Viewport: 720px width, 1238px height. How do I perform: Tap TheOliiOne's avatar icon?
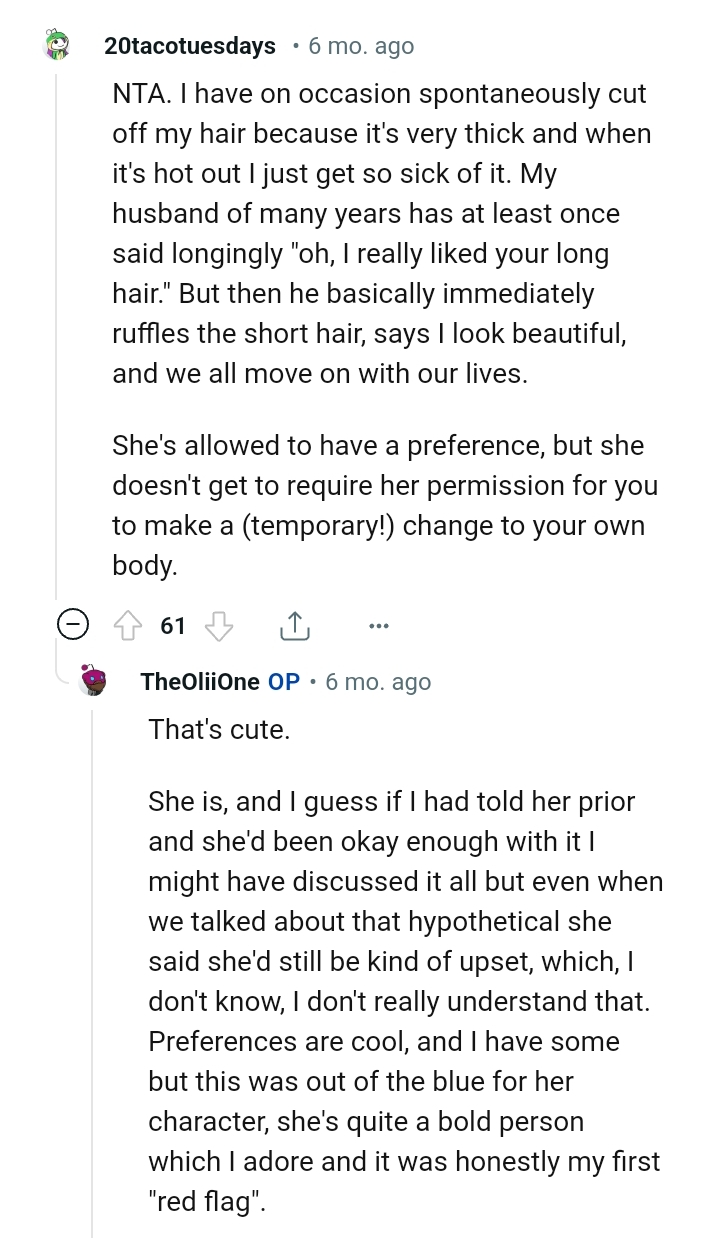(x=94, y=681)
